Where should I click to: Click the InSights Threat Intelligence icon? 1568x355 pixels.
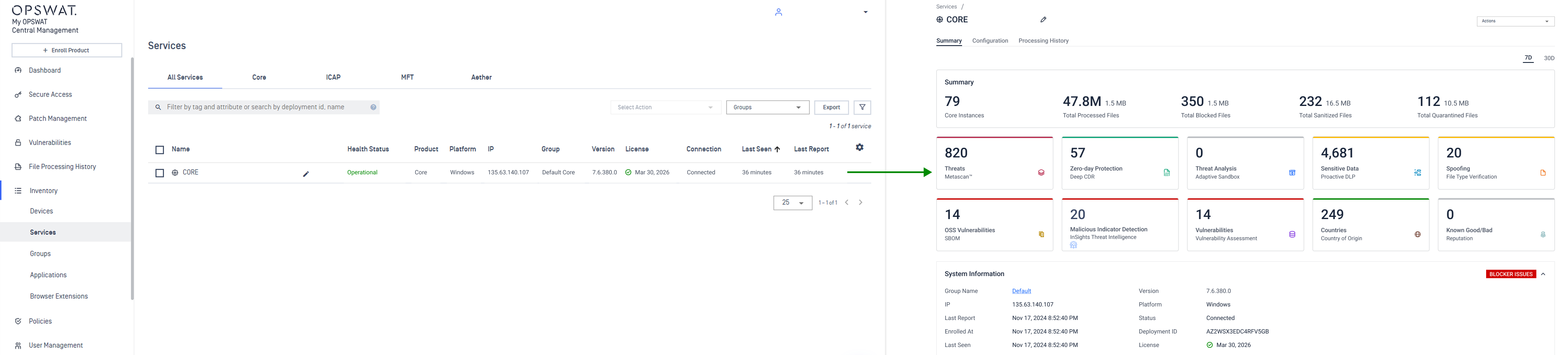click(1073, 245)
